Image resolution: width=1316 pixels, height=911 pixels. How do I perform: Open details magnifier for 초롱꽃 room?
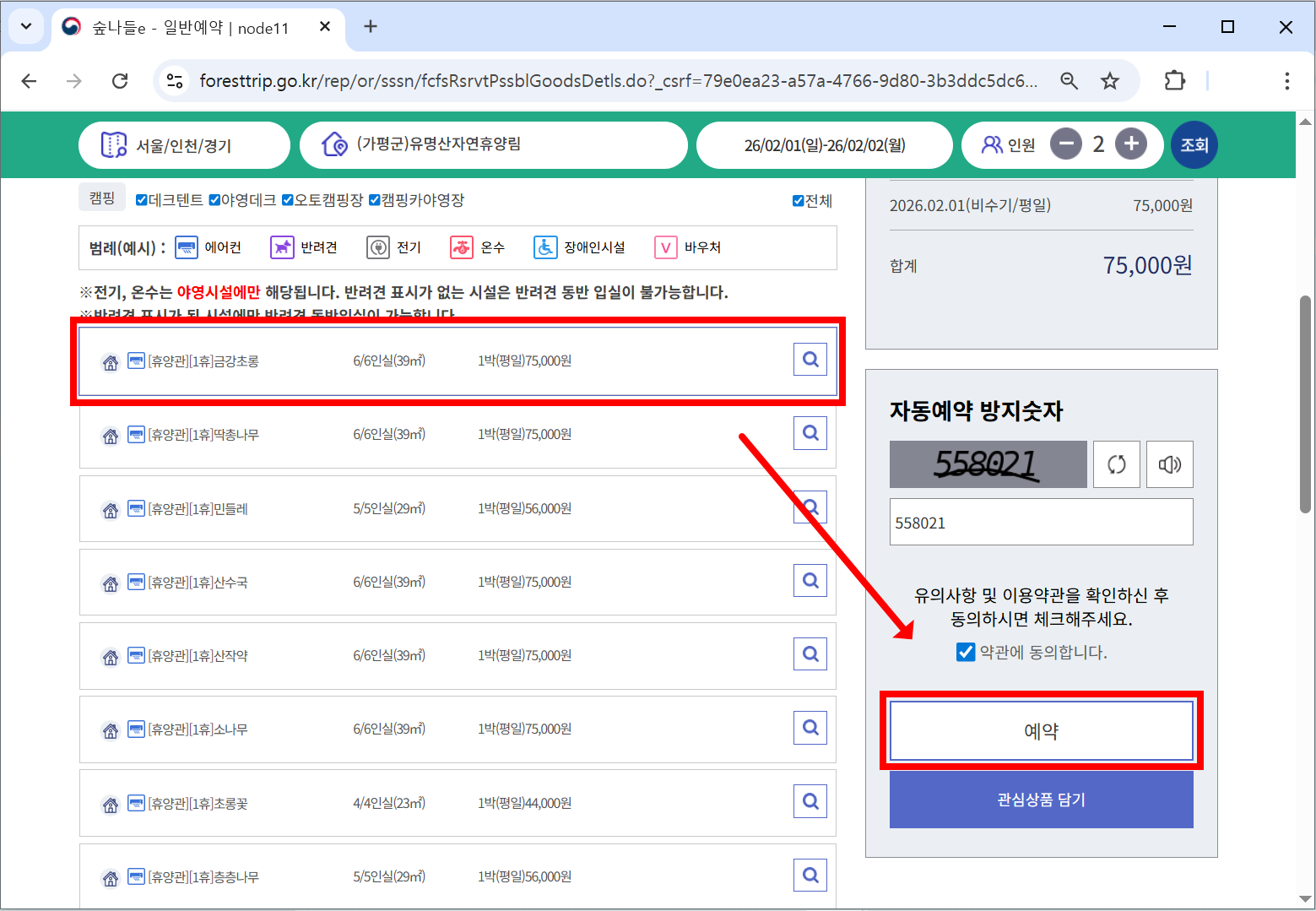pyautogui.click(x=810, y=801)
